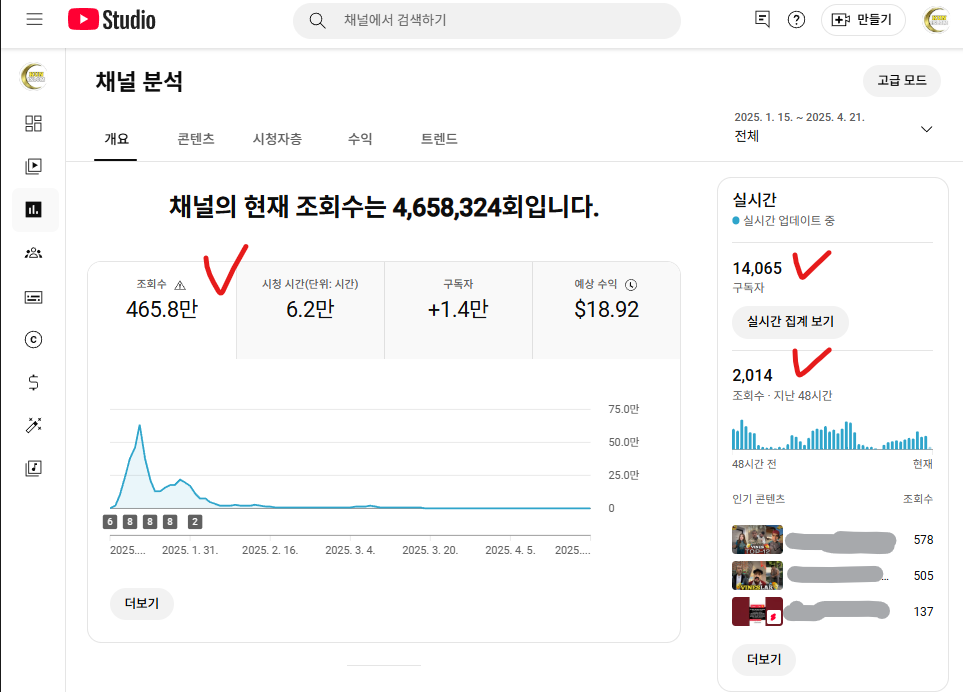Screen dimensions: 963x692
Task: Open Audio library sidebar icon
Action: pos(33,468)
